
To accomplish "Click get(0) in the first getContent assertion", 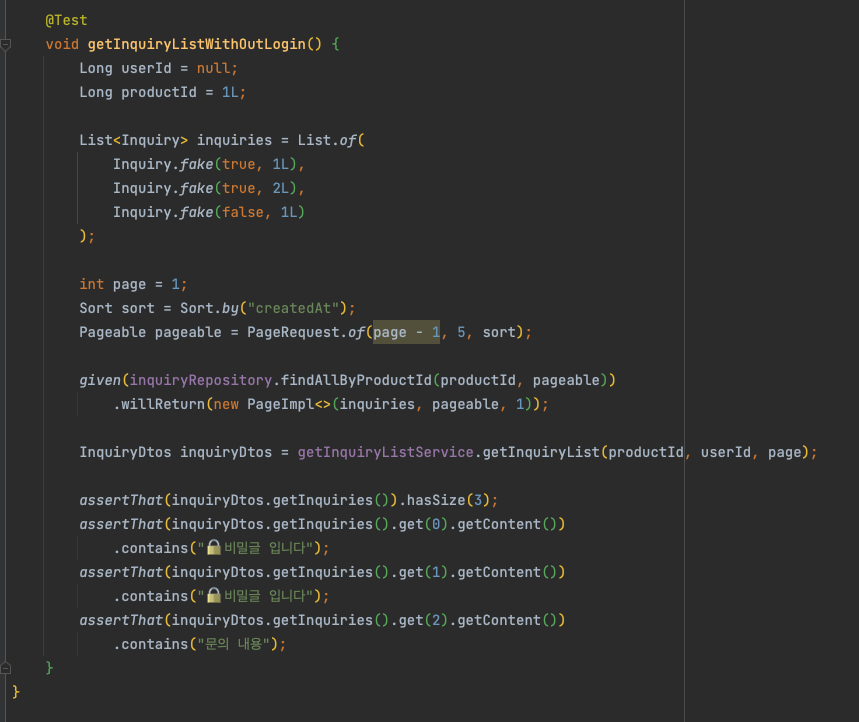I will pyautogui.click(x=423, y=524).
